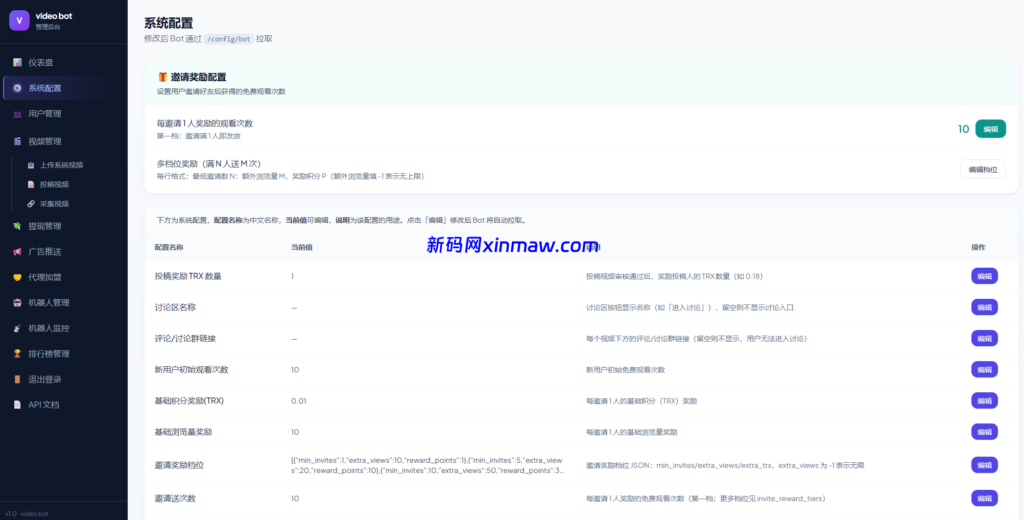1024x520 pixels.
Task: Click the 邀请送次数 name cell
Action: tap(175, 498)
